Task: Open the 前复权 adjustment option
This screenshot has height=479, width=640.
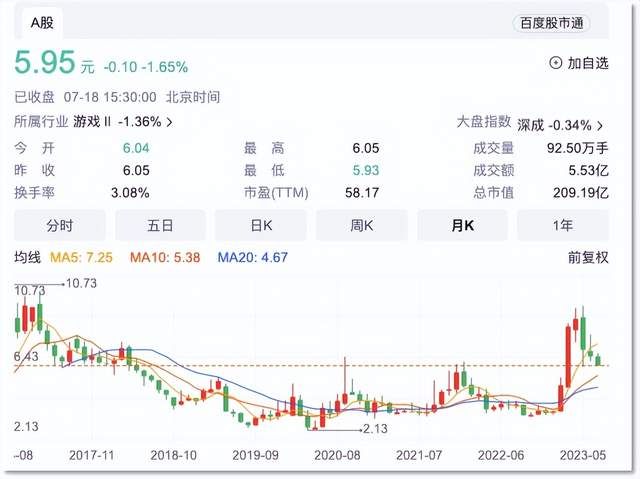Action: click(587, 258)
